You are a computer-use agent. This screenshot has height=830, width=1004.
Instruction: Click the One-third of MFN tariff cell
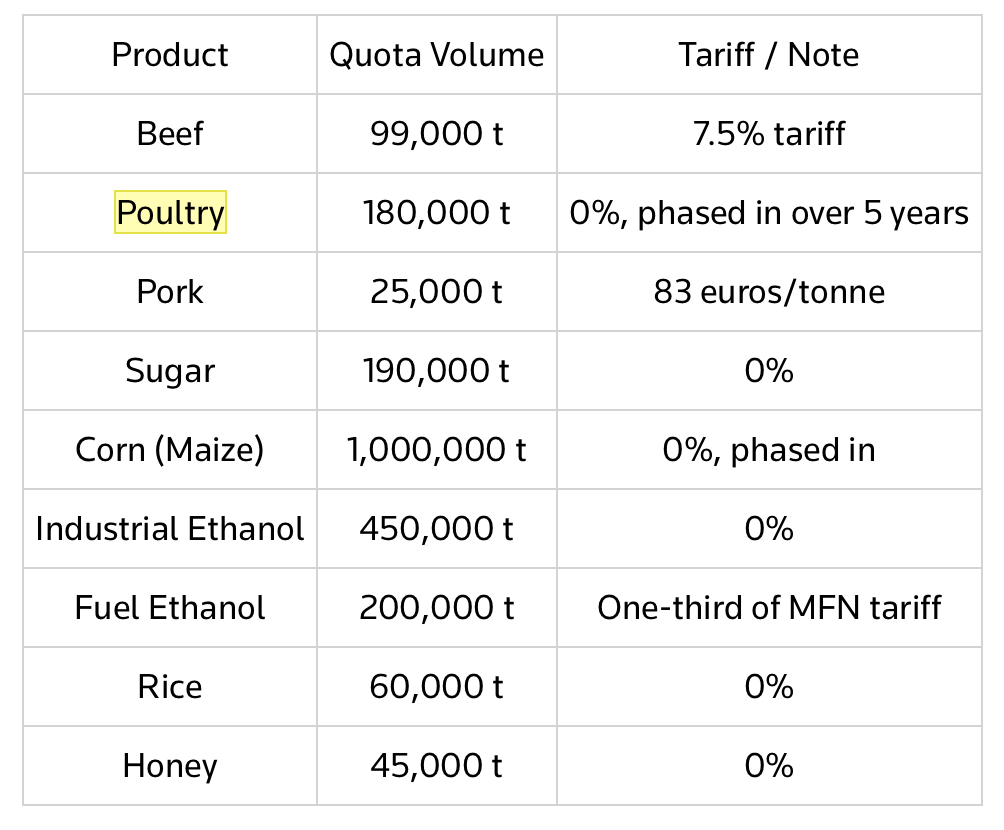pos(769,608)
